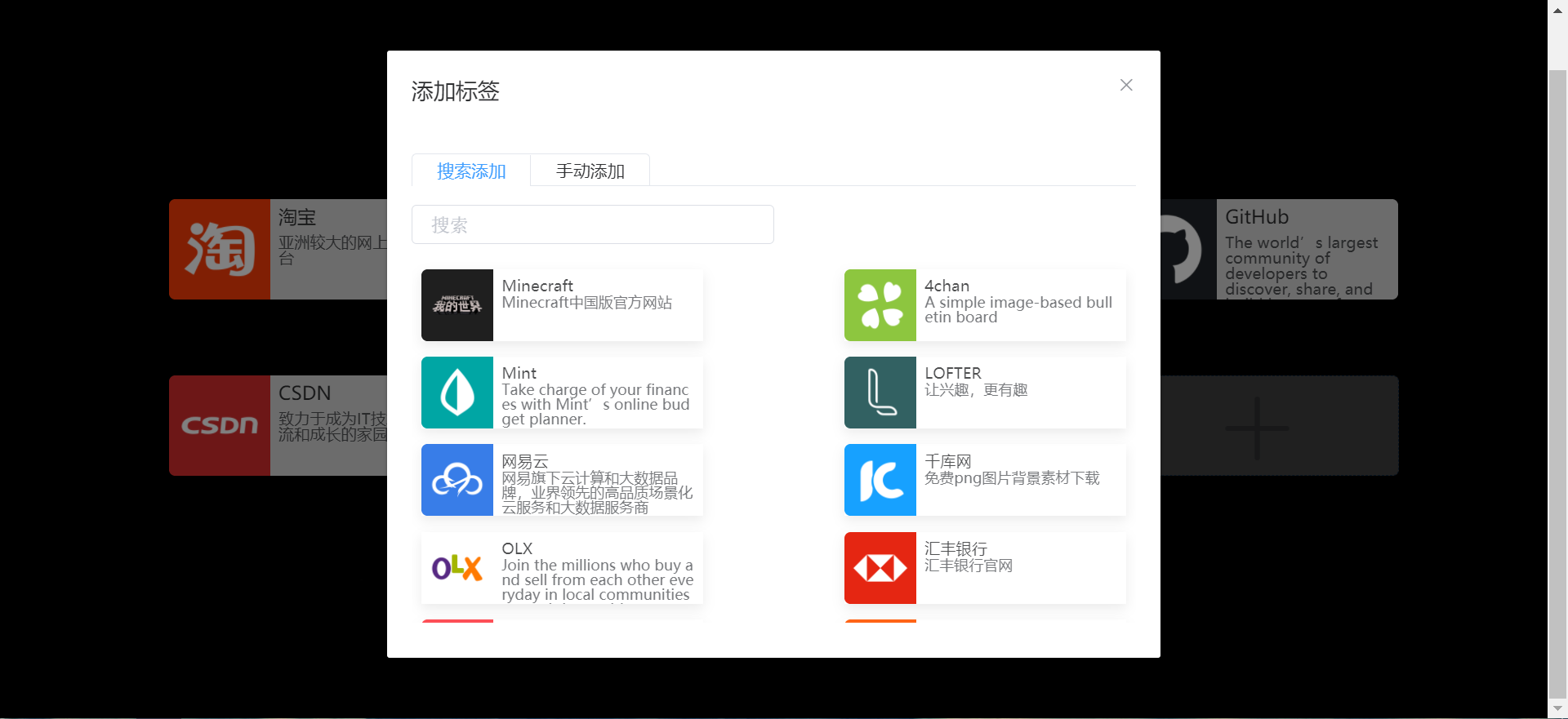Click the 千库网 title text
1568x719 pixels.
[948, 461]
